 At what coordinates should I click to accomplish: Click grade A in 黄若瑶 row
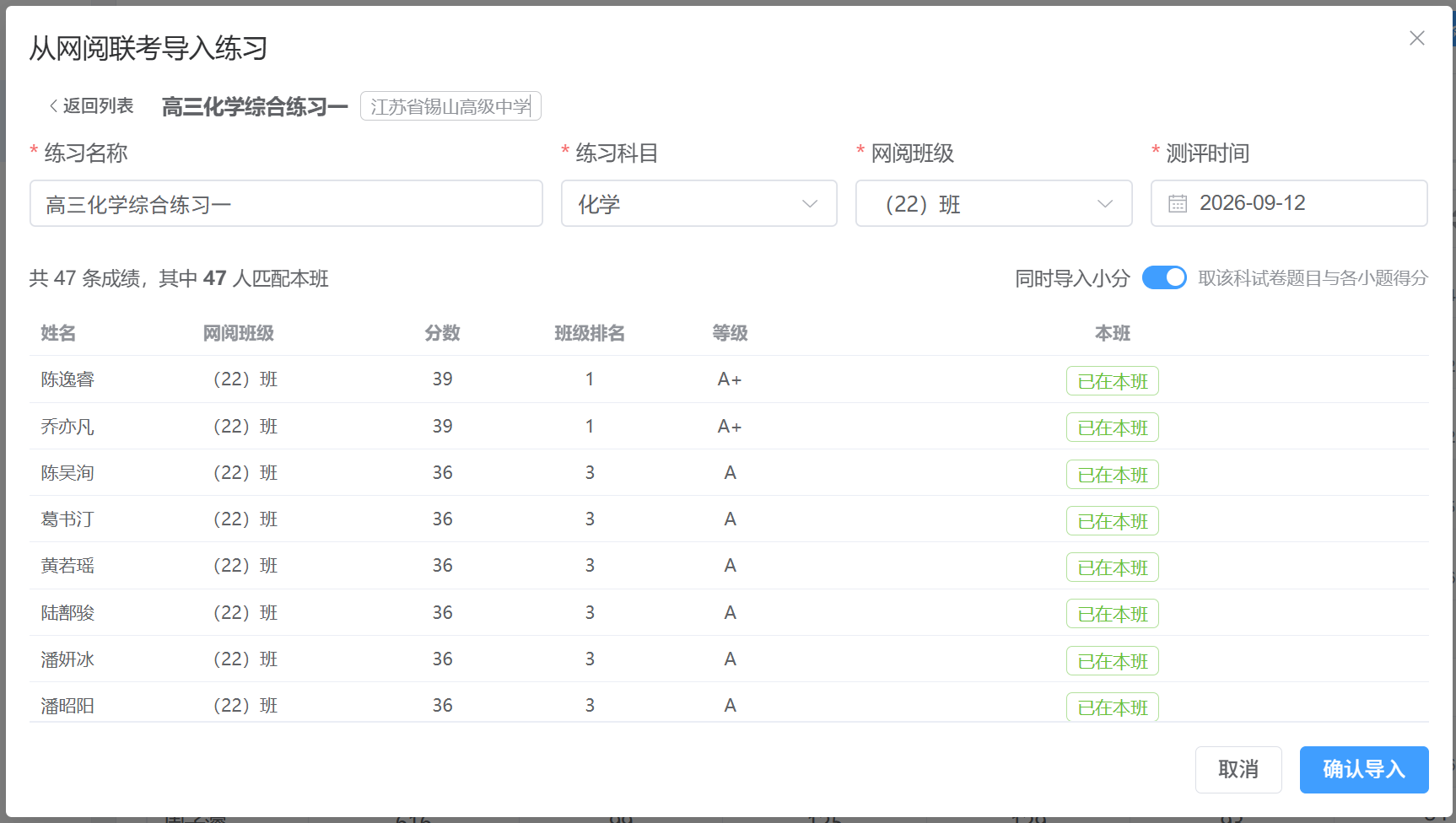point(730,566)
